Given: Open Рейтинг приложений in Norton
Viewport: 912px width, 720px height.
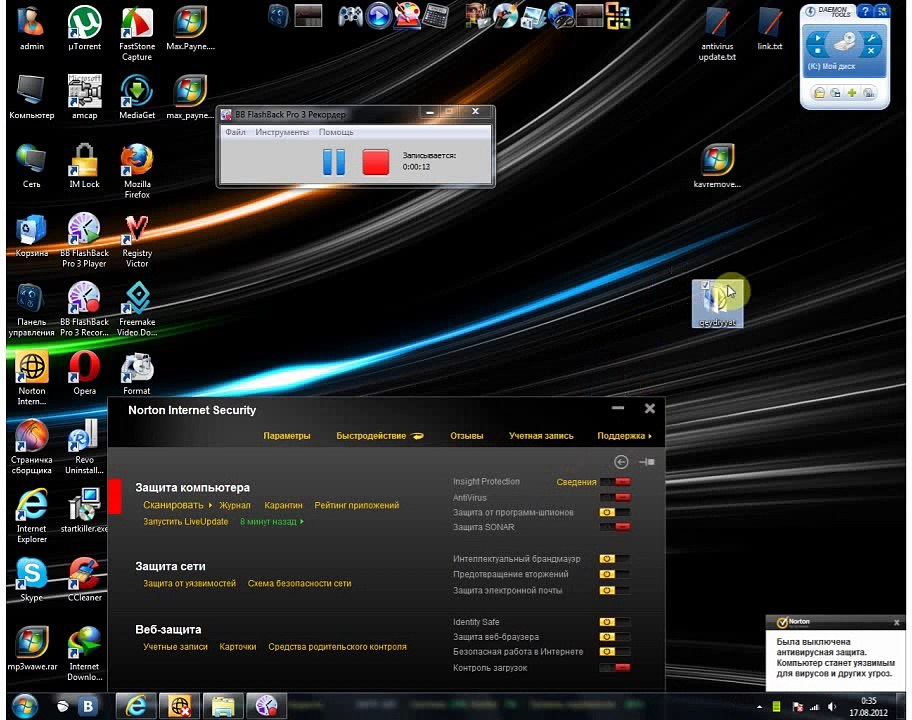Looking at the screenshot, I should (357, 505).
